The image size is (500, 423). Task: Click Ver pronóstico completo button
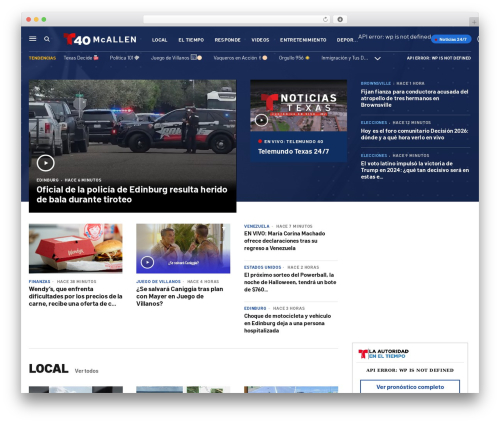tap(410, 387)
